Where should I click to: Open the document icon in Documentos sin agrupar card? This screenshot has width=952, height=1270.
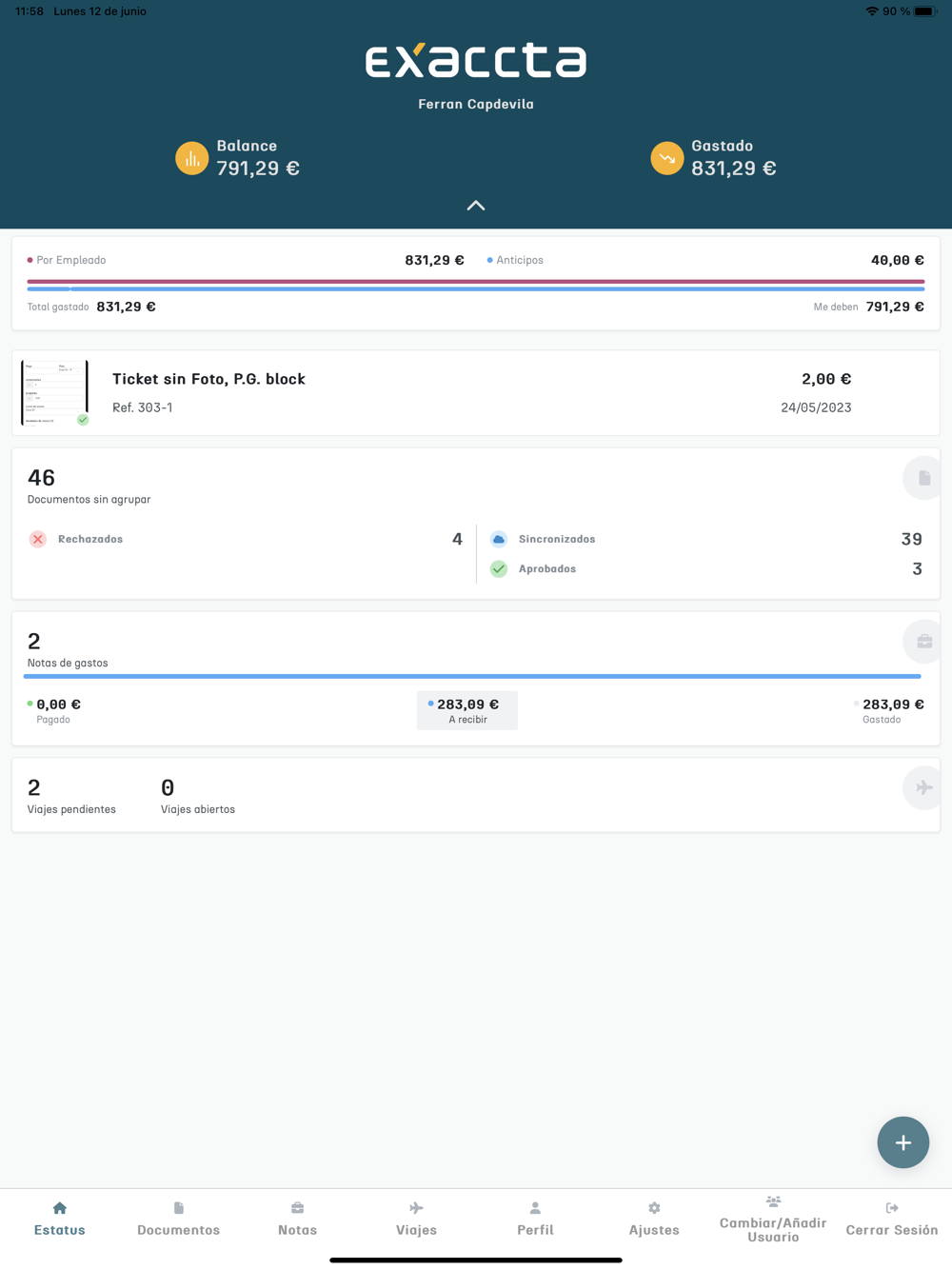(x=923, y=478)
